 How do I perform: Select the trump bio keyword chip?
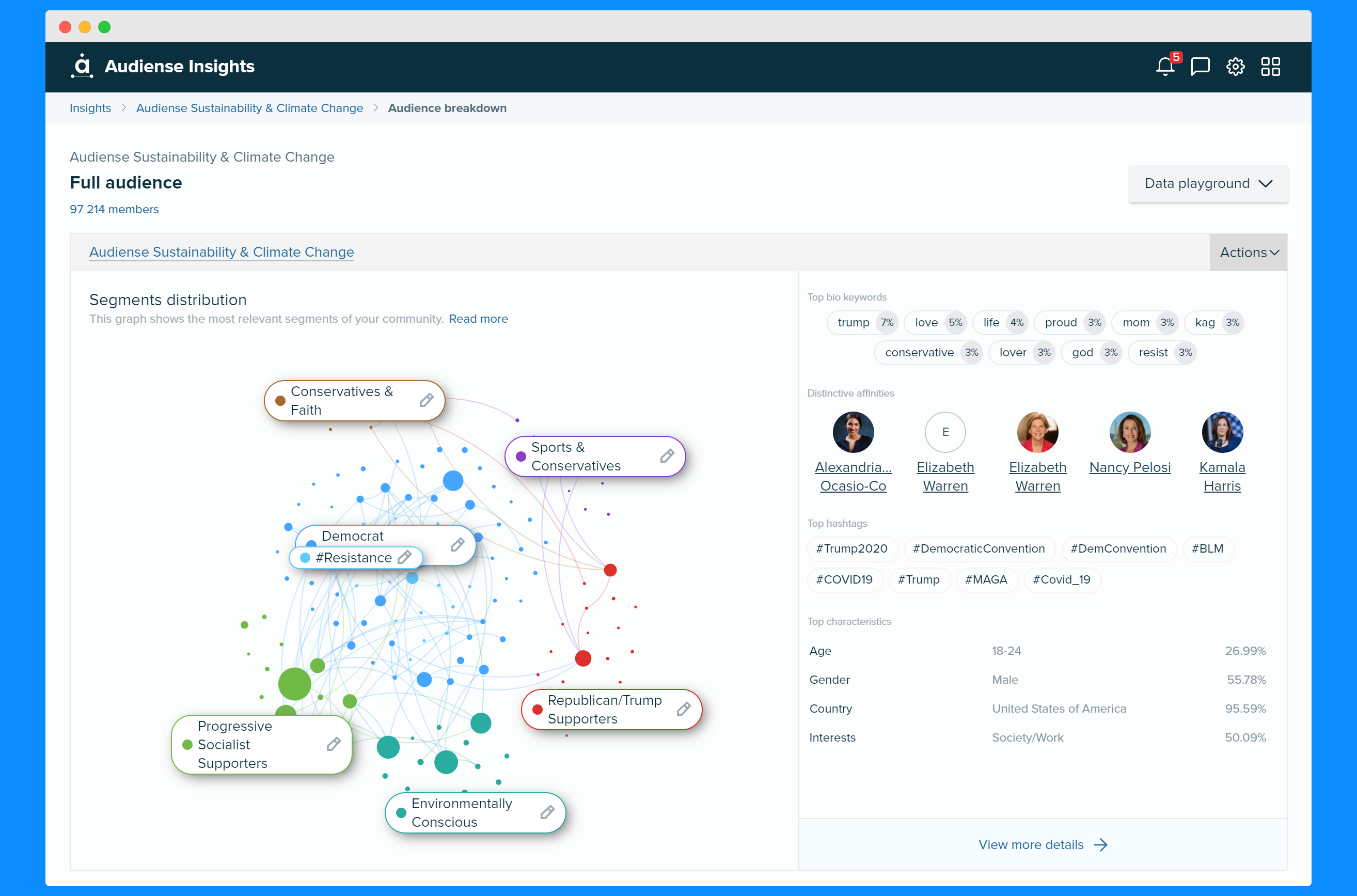click(862, 323)
